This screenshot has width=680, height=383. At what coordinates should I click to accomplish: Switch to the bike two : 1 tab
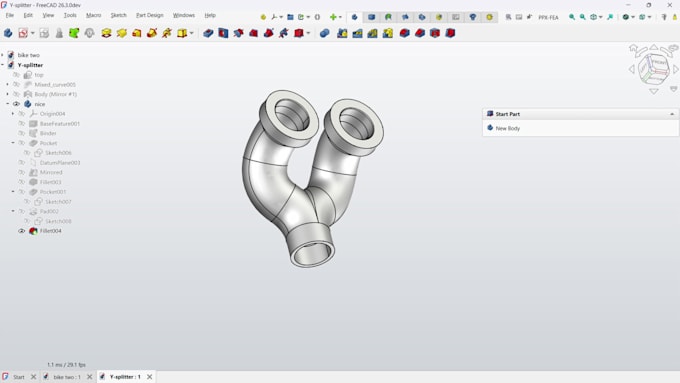coord(67,377)
